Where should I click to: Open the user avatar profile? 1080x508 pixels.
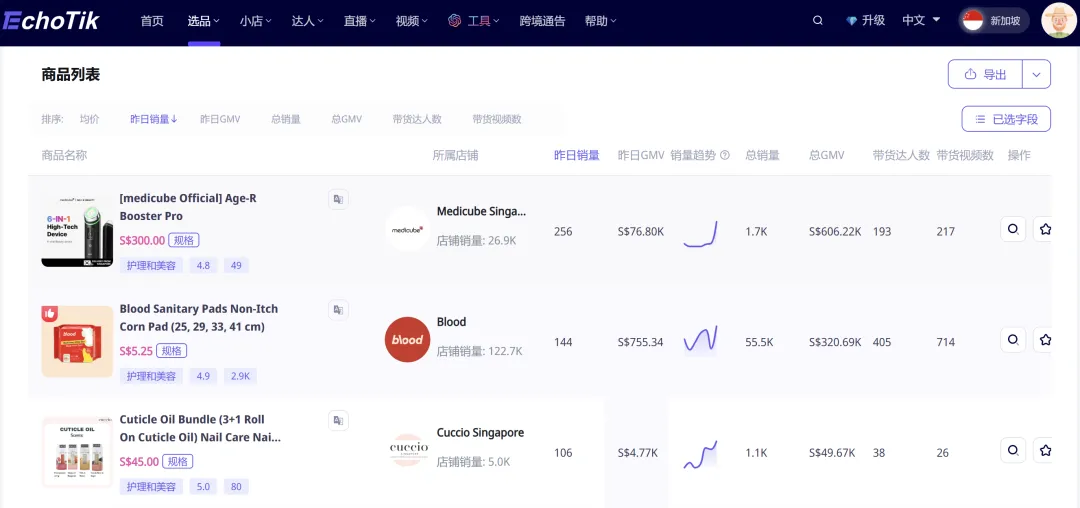1059,21
